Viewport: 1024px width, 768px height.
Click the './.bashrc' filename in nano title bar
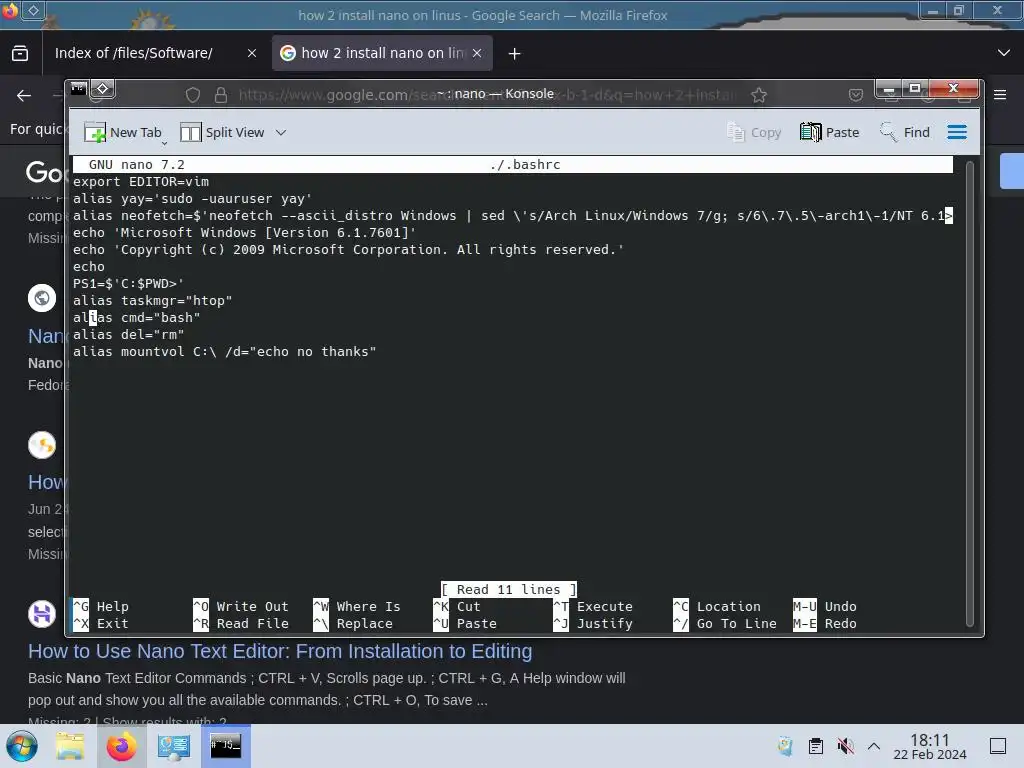[525, 165]
